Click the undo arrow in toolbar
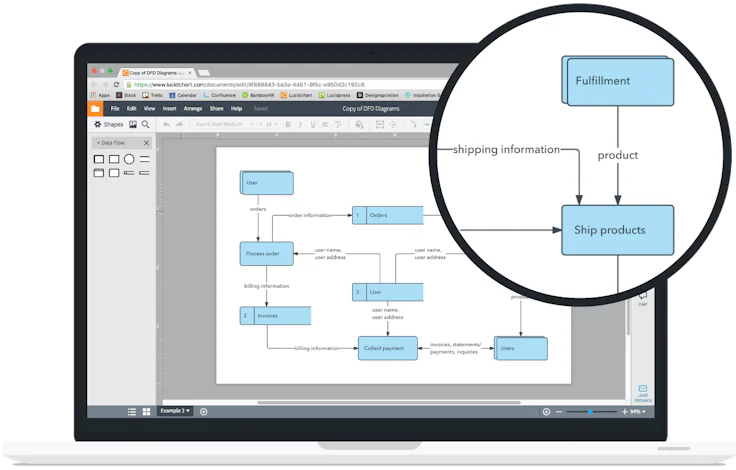The width and height of the screenshot is (736, 470). click(x=166, y=124)
